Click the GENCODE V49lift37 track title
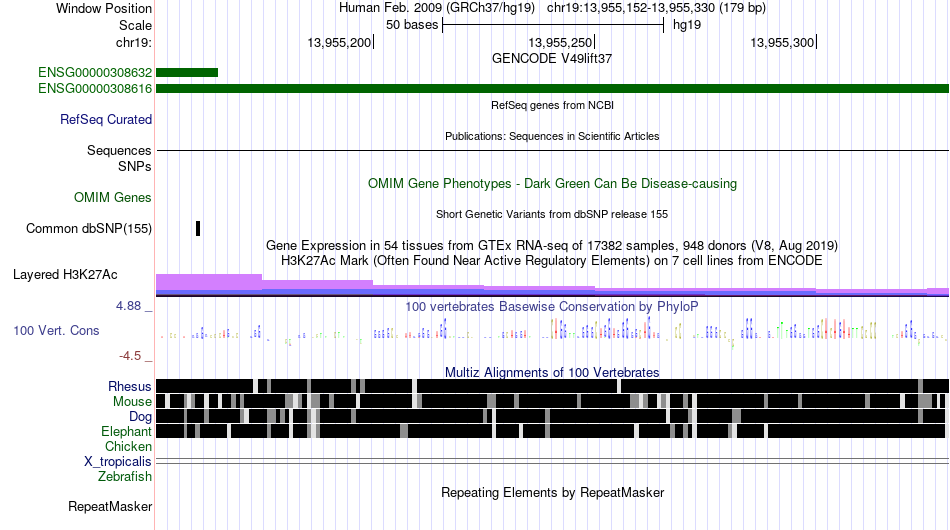950x530 pixels. pos(552,59)
